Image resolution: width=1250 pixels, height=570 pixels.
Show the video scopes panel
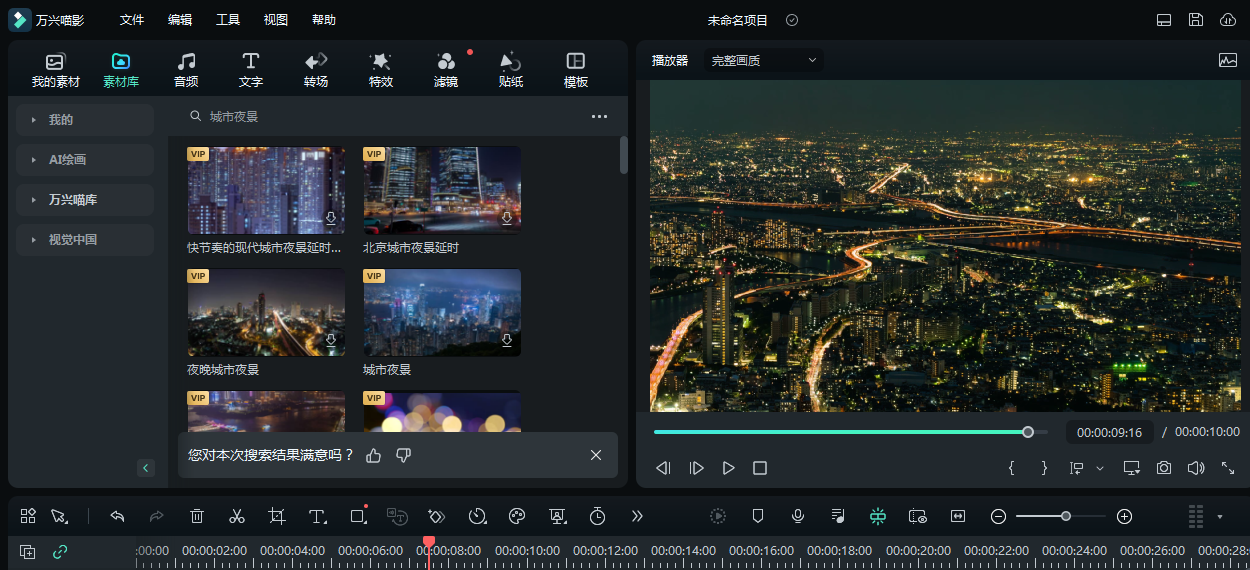[x=1228, y=60]
